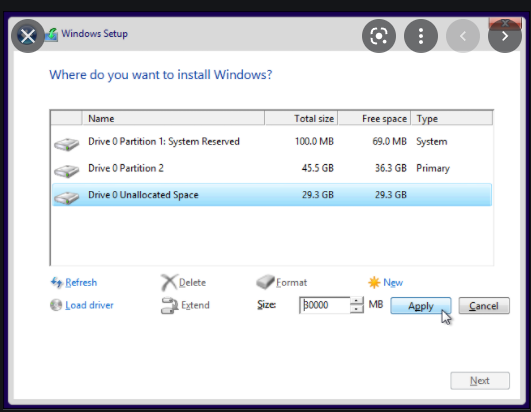Click the Refresh arrows icon
This screenshot has height=412, width=531.
click(56, 282)
